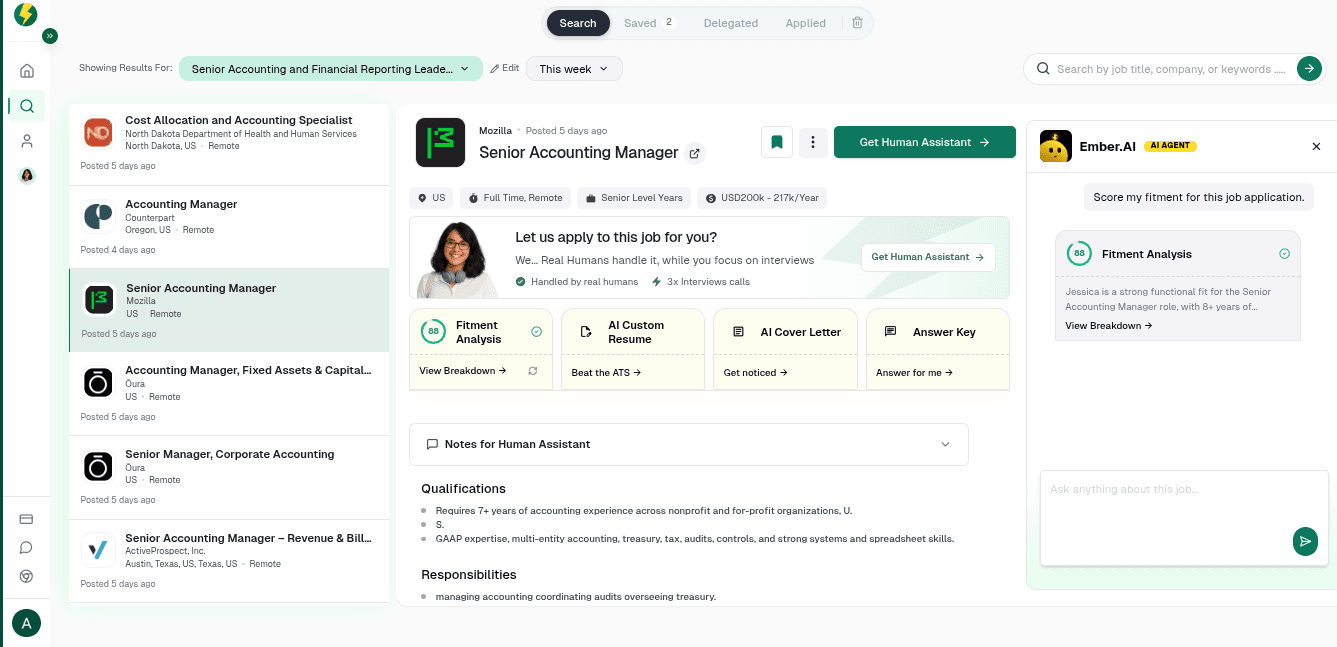
Task: Click the AI Custom Resume card icon
Action: point(586,332)
